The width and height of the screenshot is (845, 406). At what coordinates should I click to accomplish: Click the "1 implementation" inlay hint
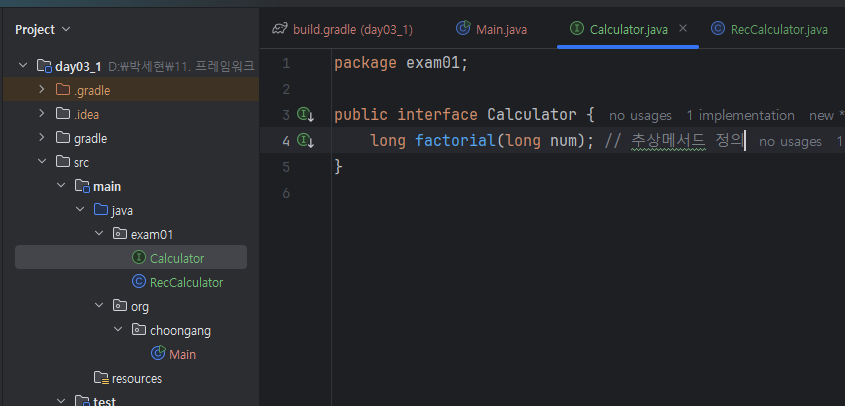[739, 116]
